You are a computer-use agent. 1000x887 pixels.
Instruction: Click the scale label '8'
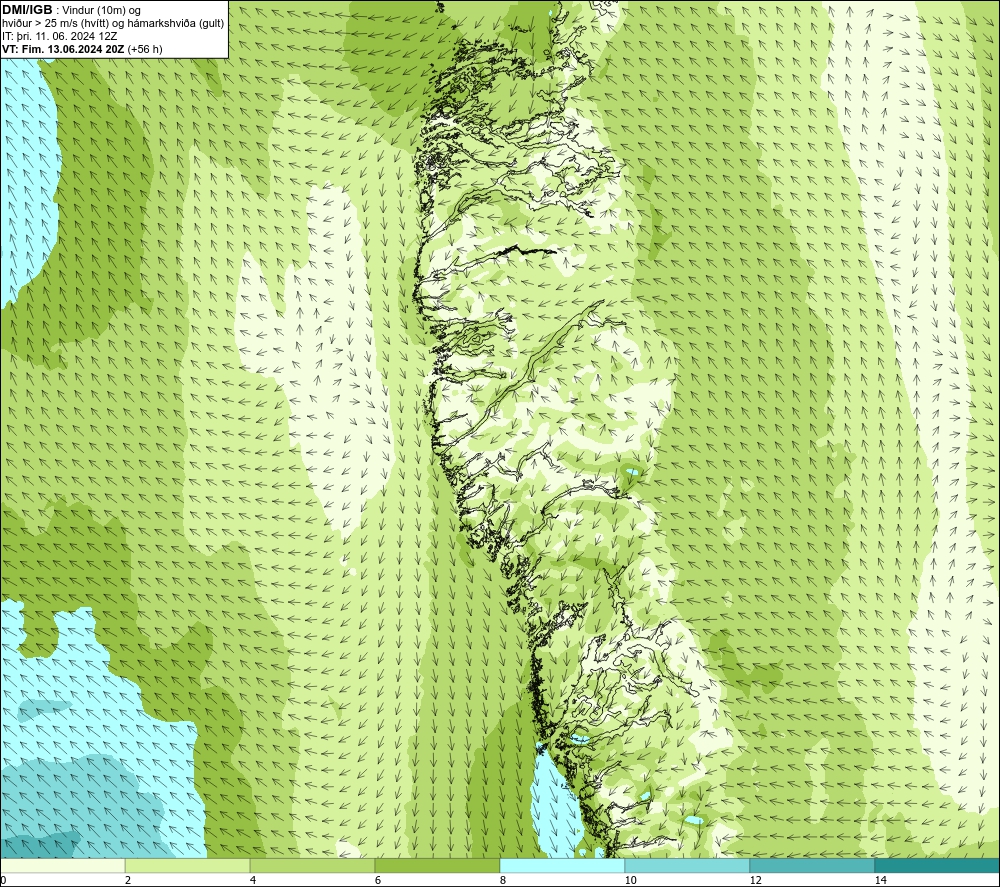pos(503,880)
